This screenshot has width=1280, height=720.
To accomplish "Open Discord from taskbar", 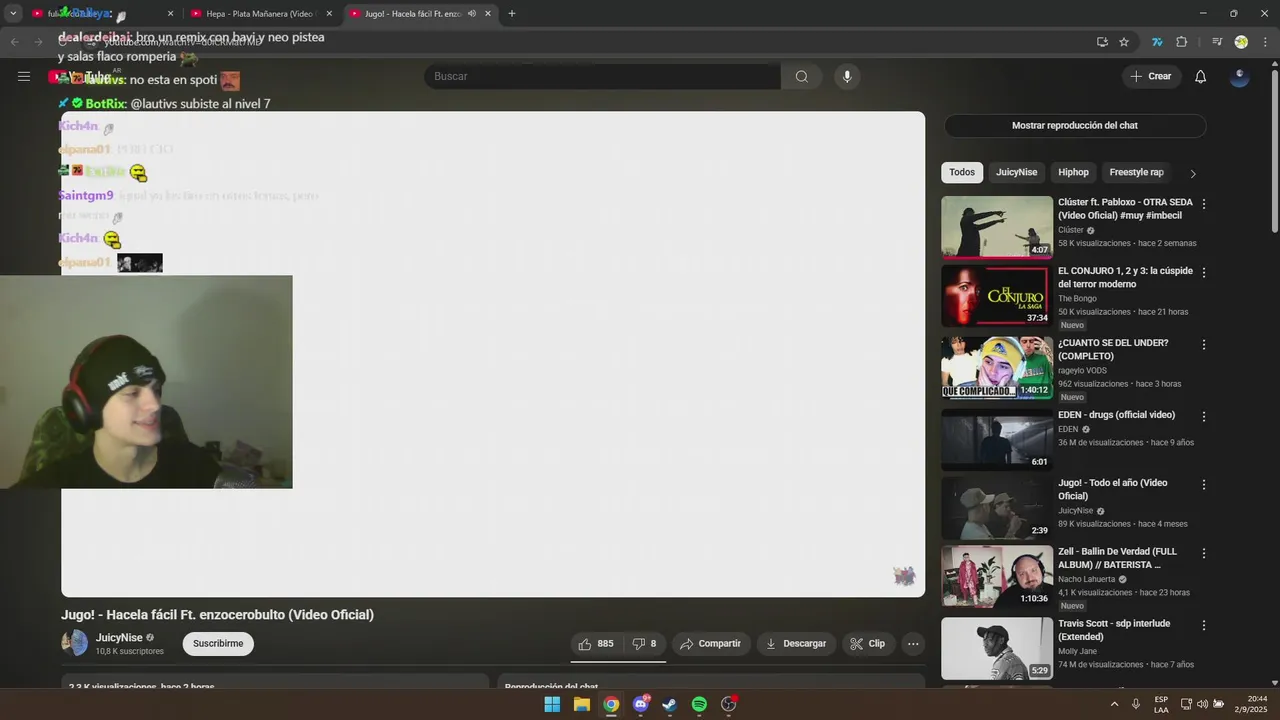I will pyautogui.click(x=640, y=704).
